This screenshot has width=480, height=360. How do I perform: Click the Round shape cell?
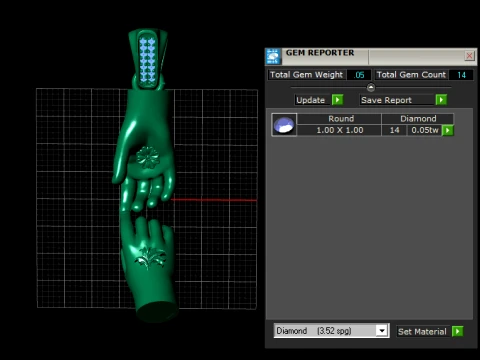[x=339, y=119]
